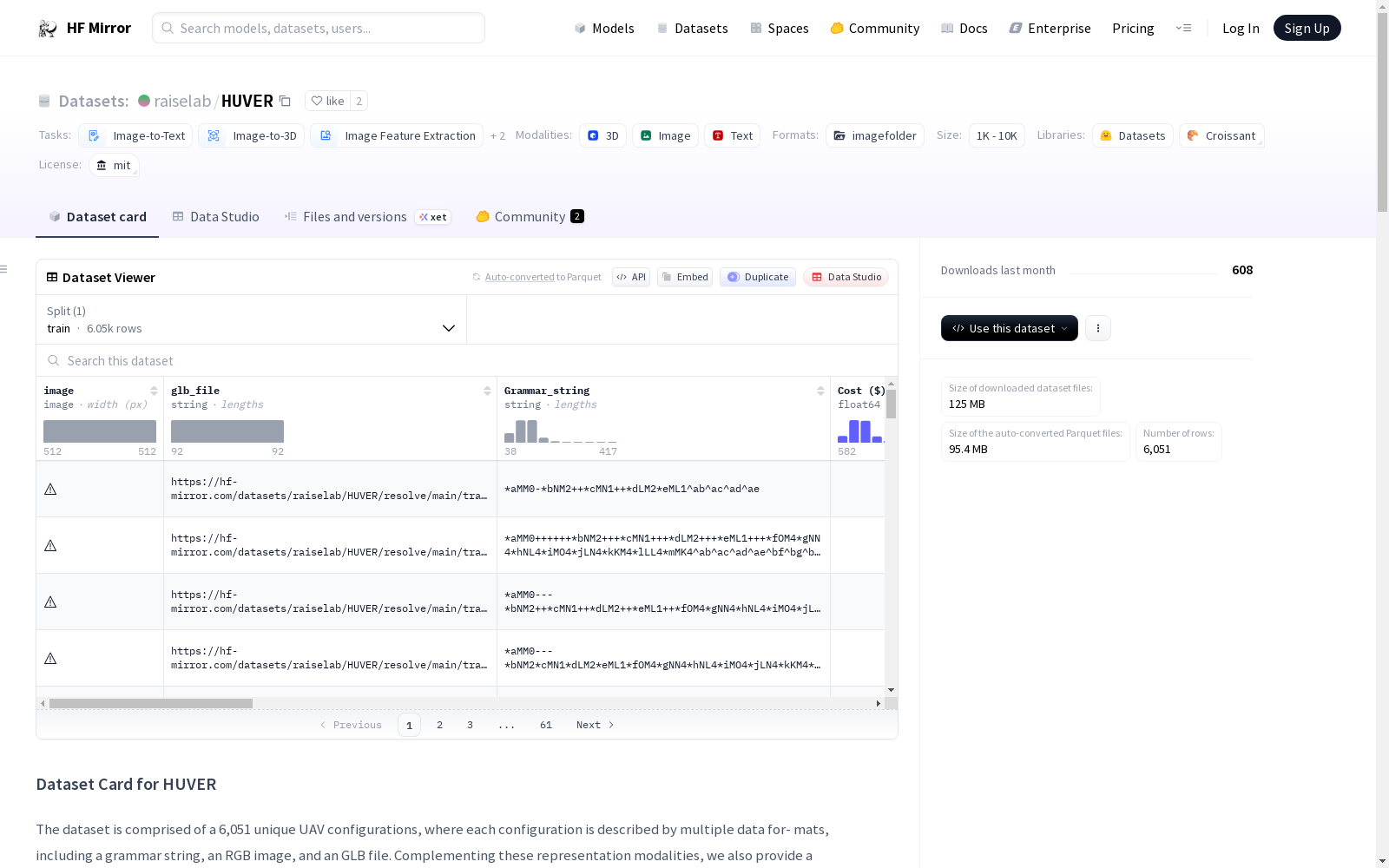Image resolution: width=1389 pixels, height=868 pixels.
Task: Select the 3D modality tag
Action: tap(602, 135)
